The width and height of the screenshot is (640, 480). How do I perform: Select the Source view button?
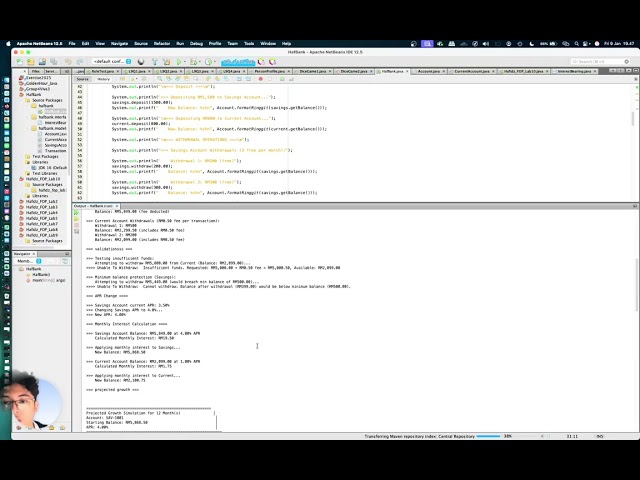point(82,79)
